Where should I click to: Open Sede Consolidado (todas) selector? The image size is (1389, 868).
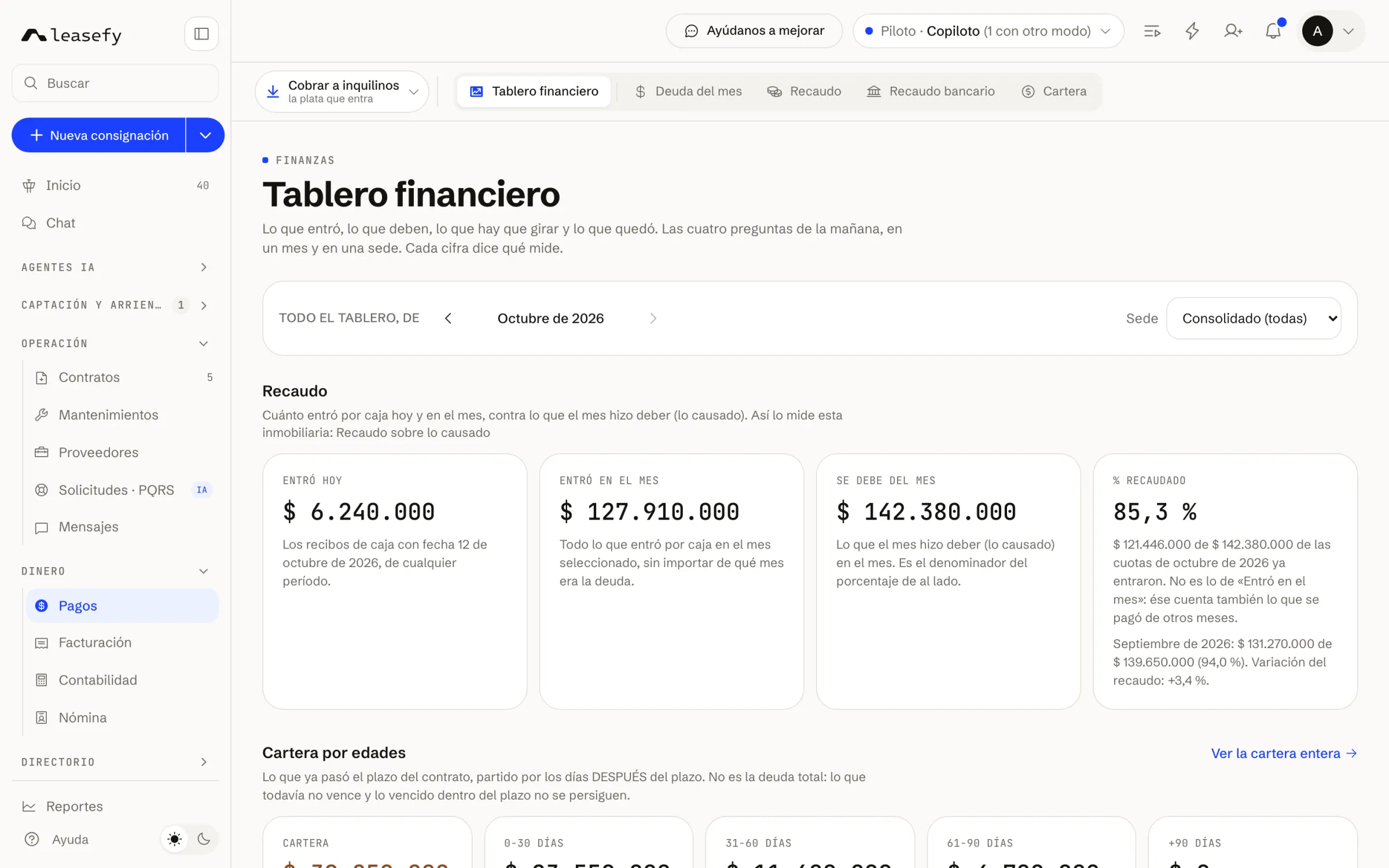click(1254, 318)
